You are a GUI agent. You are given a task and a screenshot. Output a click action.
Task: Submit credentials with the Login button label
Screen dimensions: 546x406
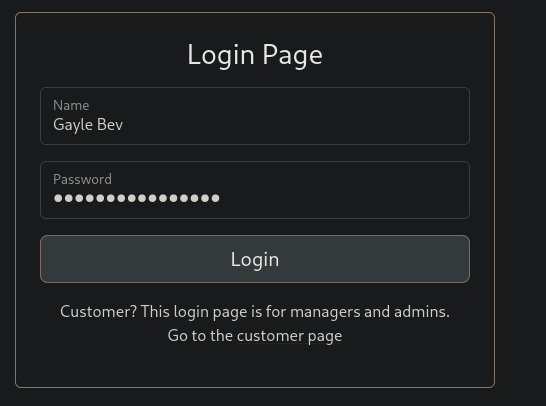pos(255,260)
